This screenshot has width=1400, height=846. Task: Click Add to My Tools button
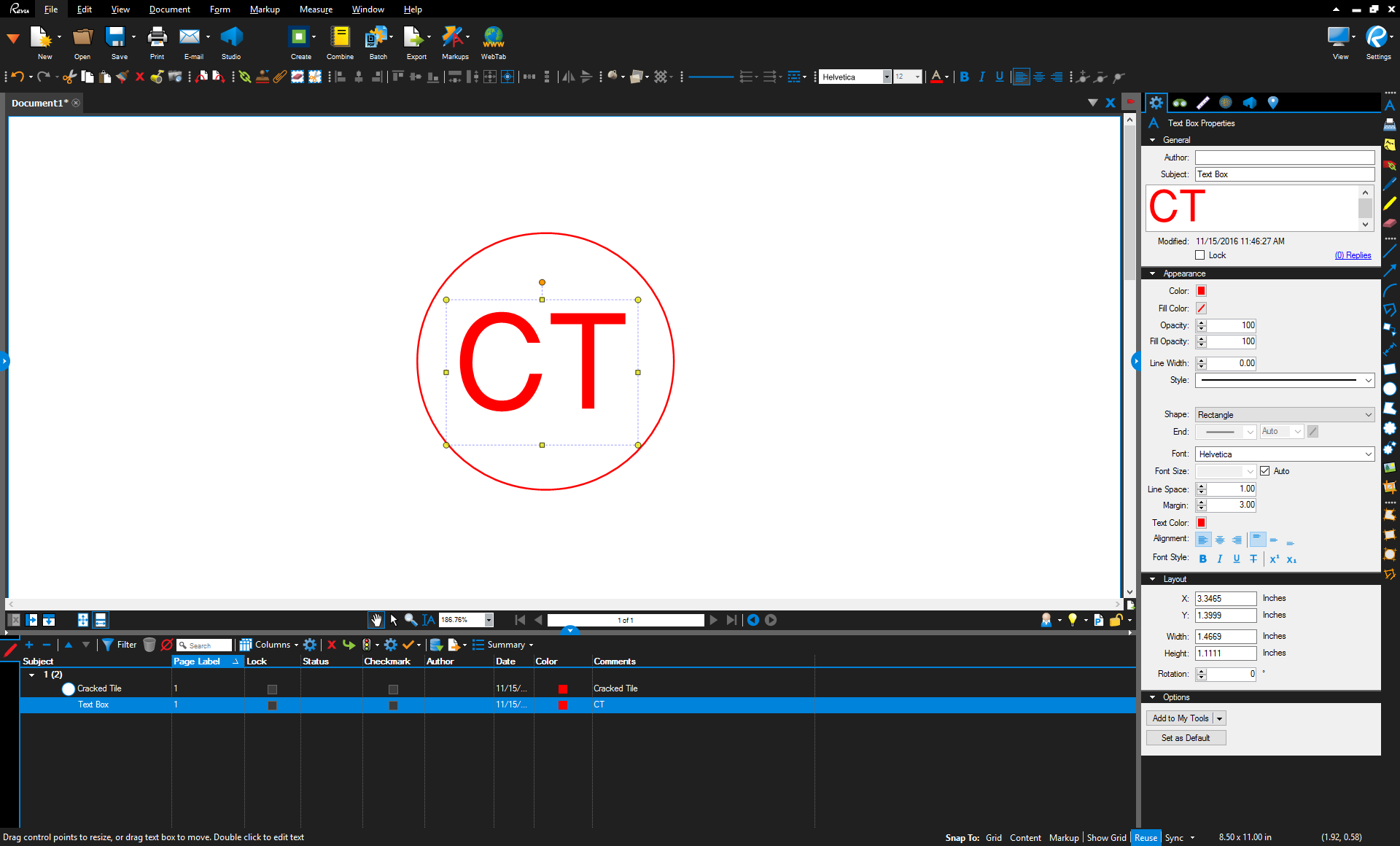pyautogui.click(x=1182, y=718)
